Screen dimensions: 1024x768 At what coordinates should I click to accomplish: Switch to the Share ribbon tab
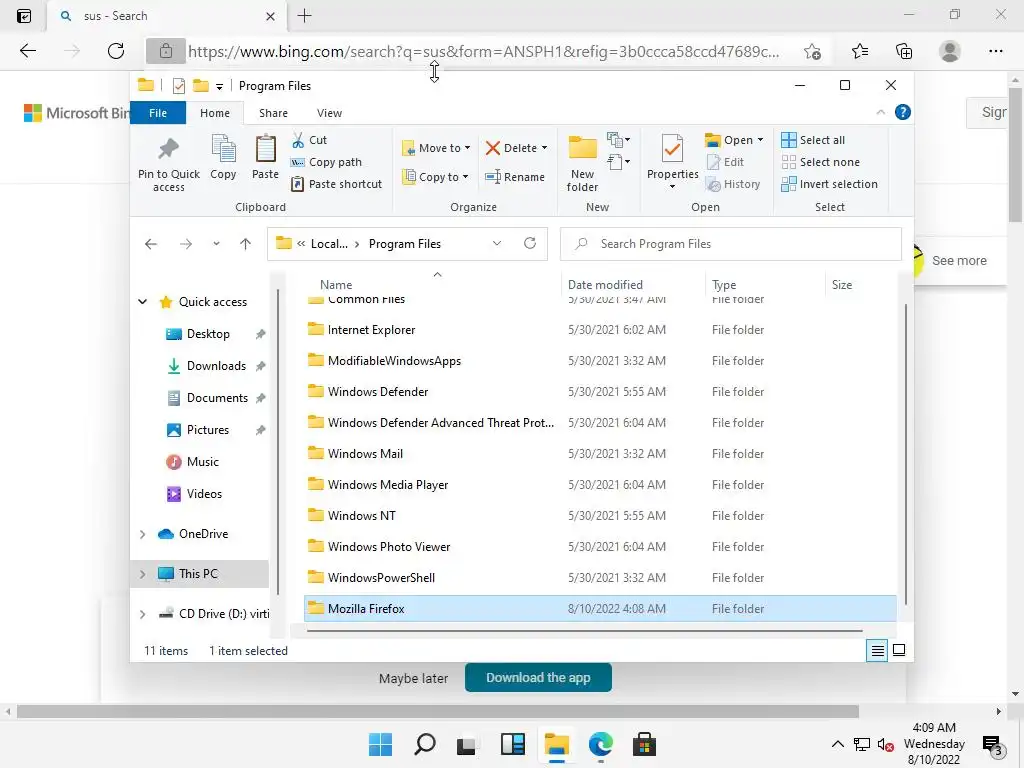pos(273,113)
